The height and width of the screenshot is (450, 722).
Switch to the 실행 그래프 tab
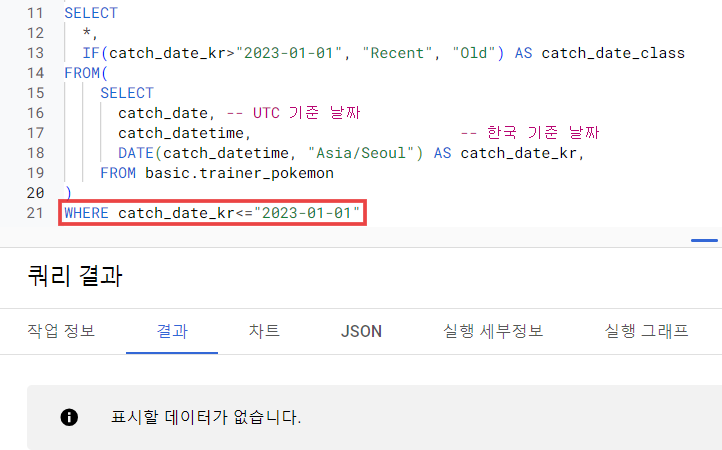[x=646, y=331]
